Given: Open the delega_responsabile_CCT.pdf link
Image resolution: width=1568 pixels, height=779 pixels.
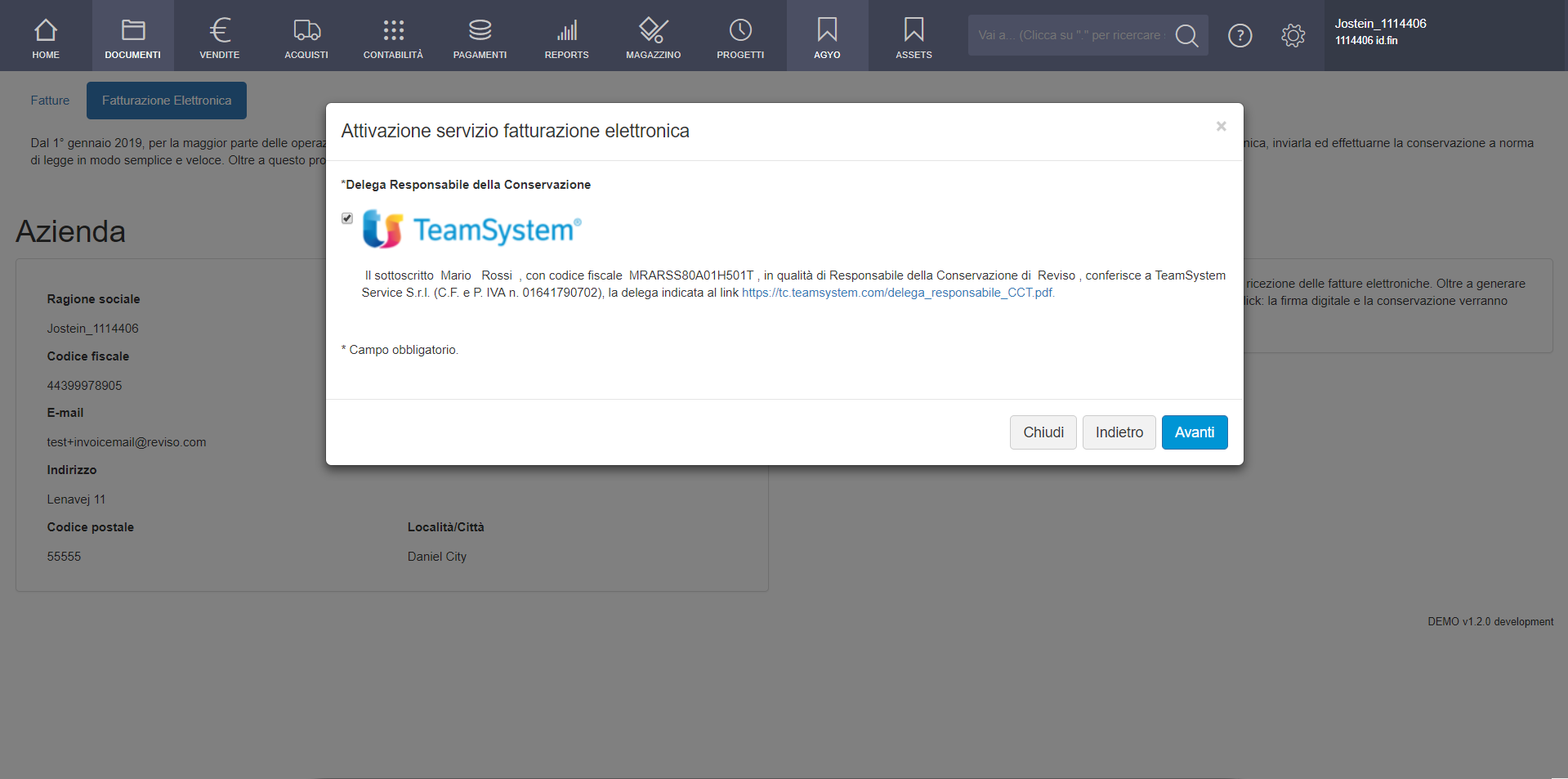Looking at the screenshot, I should pos(898,293).
